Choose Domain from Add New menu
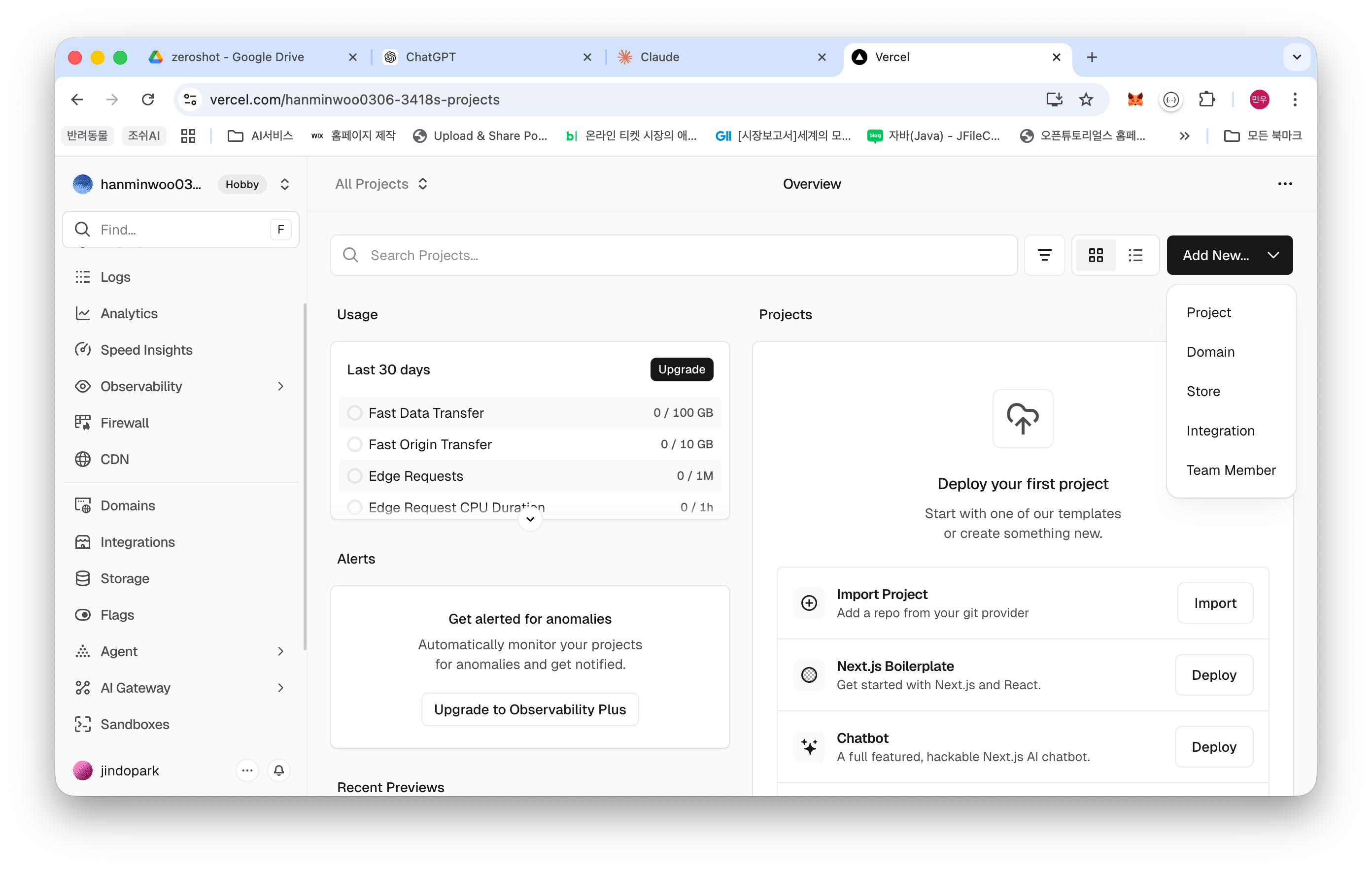This screenshot has height=869, width=1372. click(1231, 352)
